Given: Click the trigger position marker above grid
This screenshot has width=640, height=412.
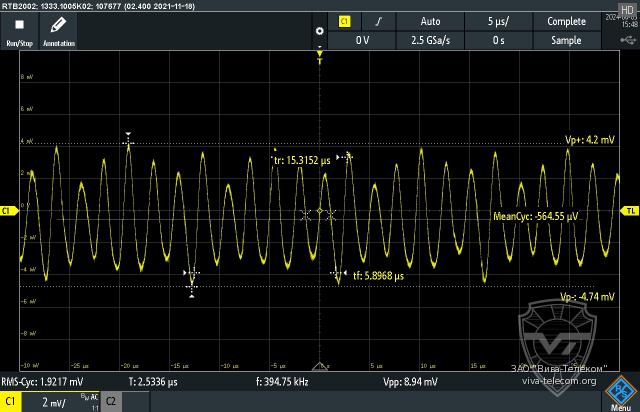Looking at the screenshot, I should (x=320, y=59).
